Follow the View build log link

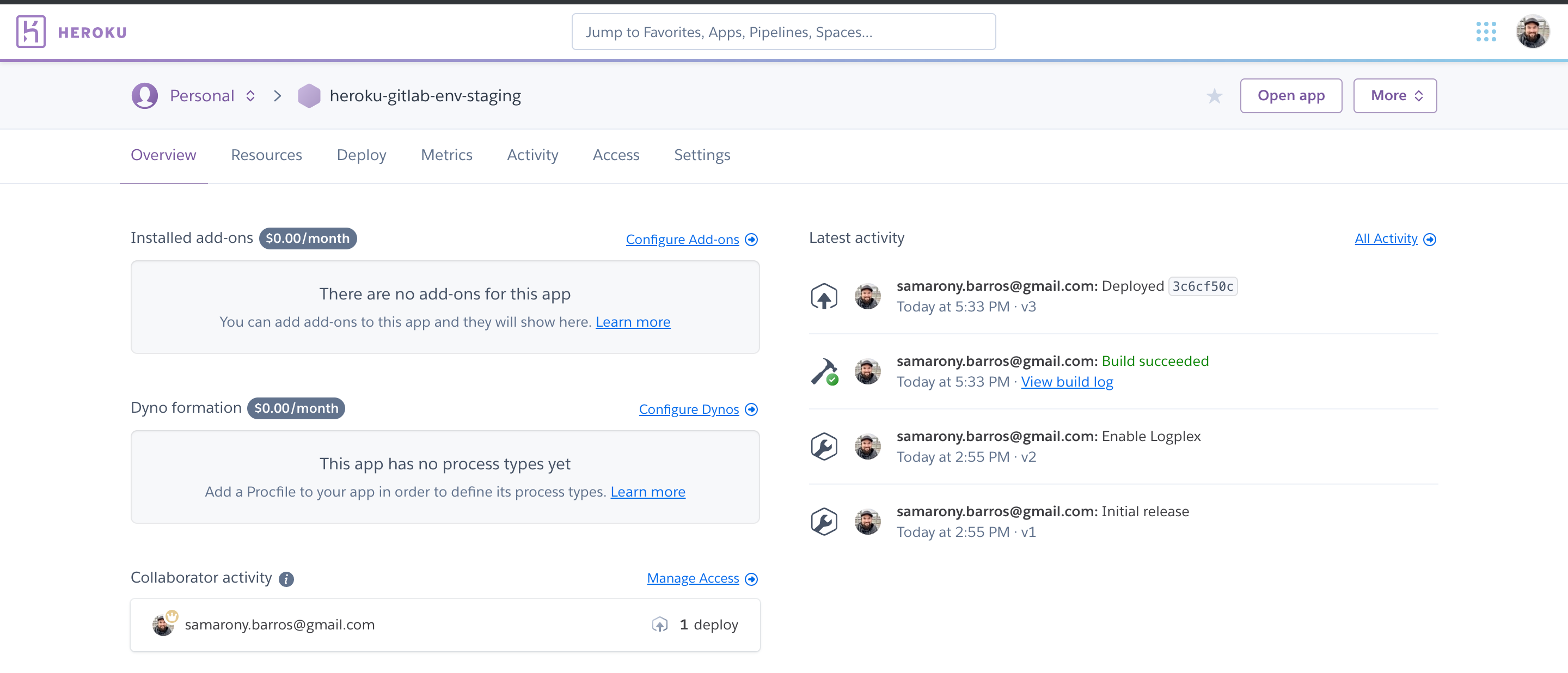[1067, 382]
